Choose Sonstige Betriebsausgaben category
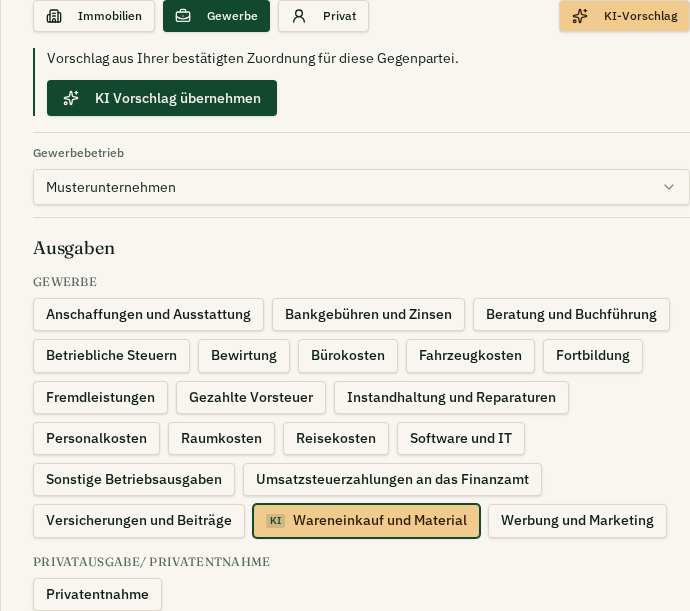The width and height of the screenshot is (690, 611). [x=134, y=479]
